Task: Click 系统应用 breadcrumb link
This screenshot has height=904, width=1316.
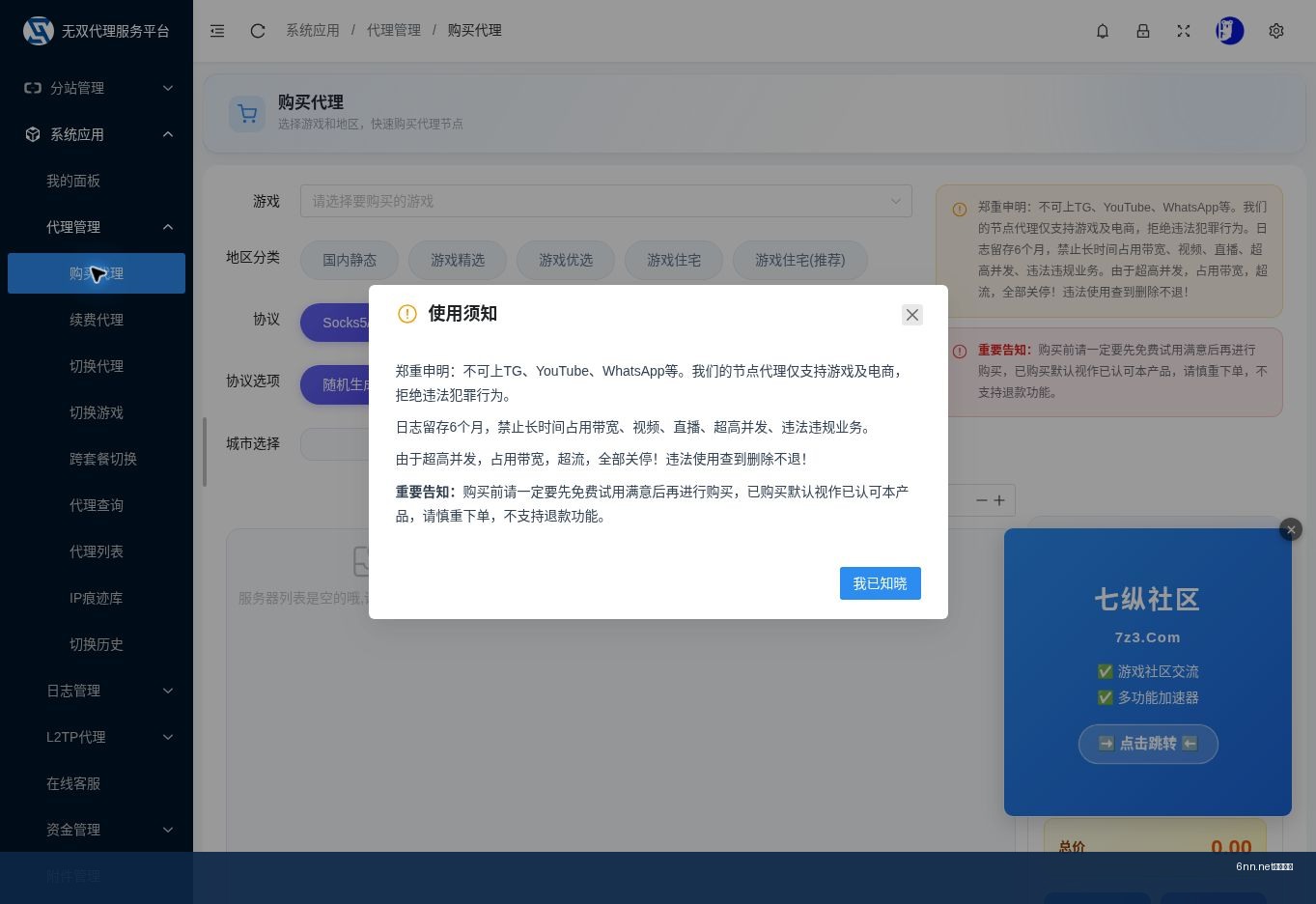Action: tap(313, 31)
